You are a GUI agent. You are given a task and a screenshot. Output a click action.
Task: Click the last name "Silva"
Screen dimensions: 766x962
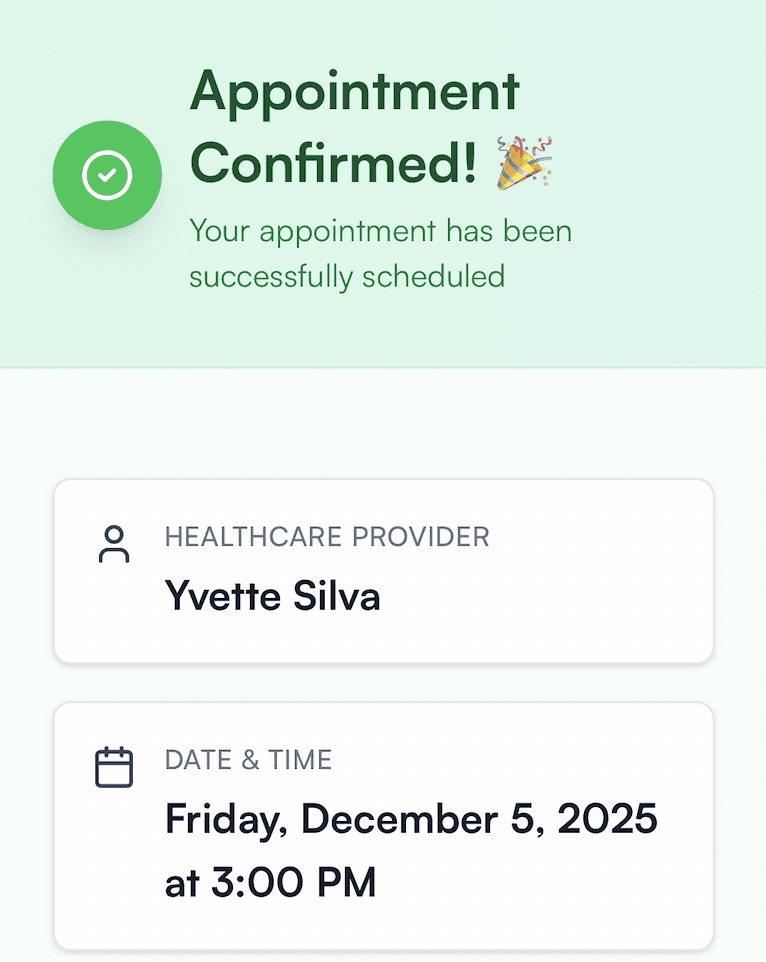pos(337,596)
